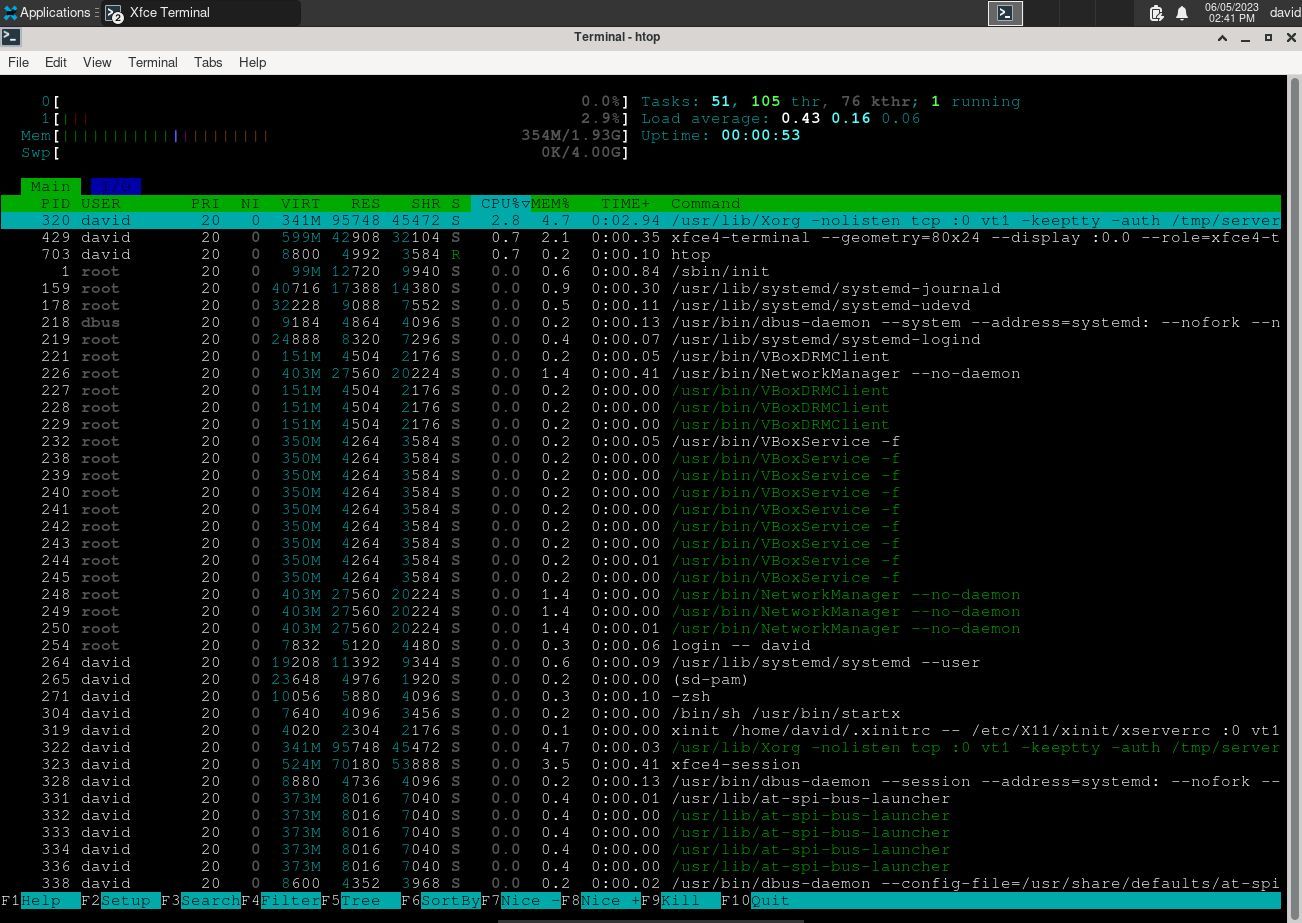Select the active workspace with terminal icon
The height and width of the screenshot is (923, 1302).
tap(1005, 13)
